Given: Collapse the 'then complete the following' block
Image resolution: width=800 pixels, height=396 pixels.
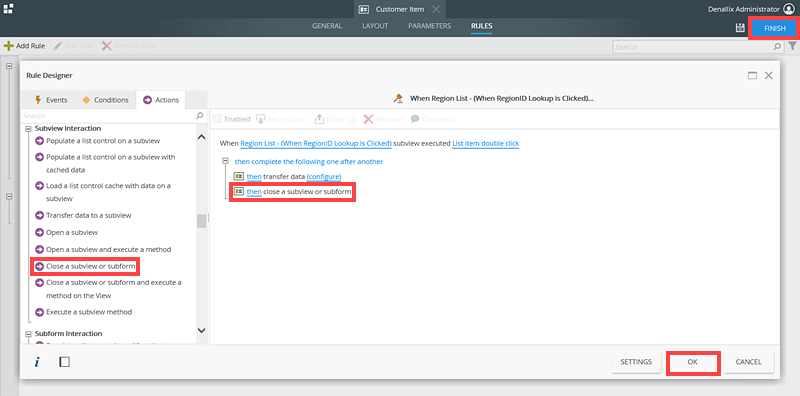Looking at the screenshot, I should 225,161.
